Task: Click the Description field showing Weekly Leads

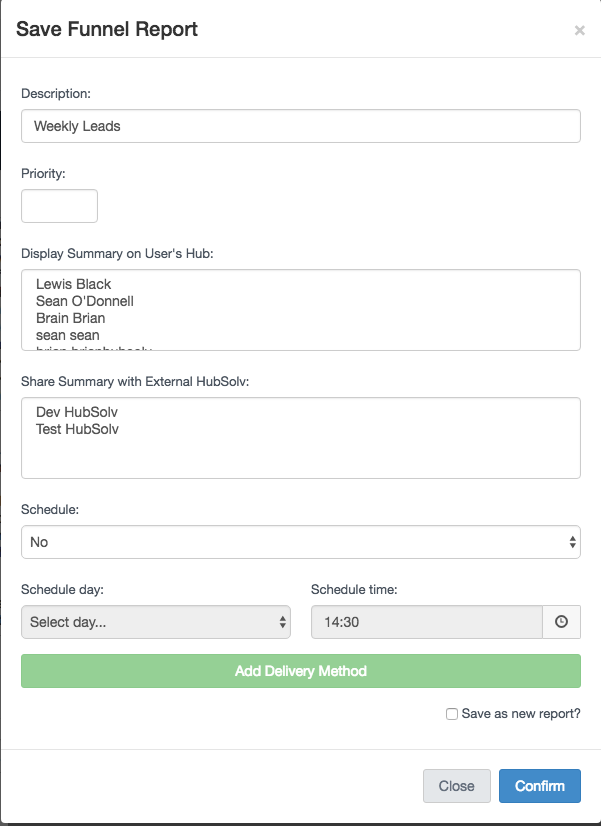Action: click(x=300, y=126)
